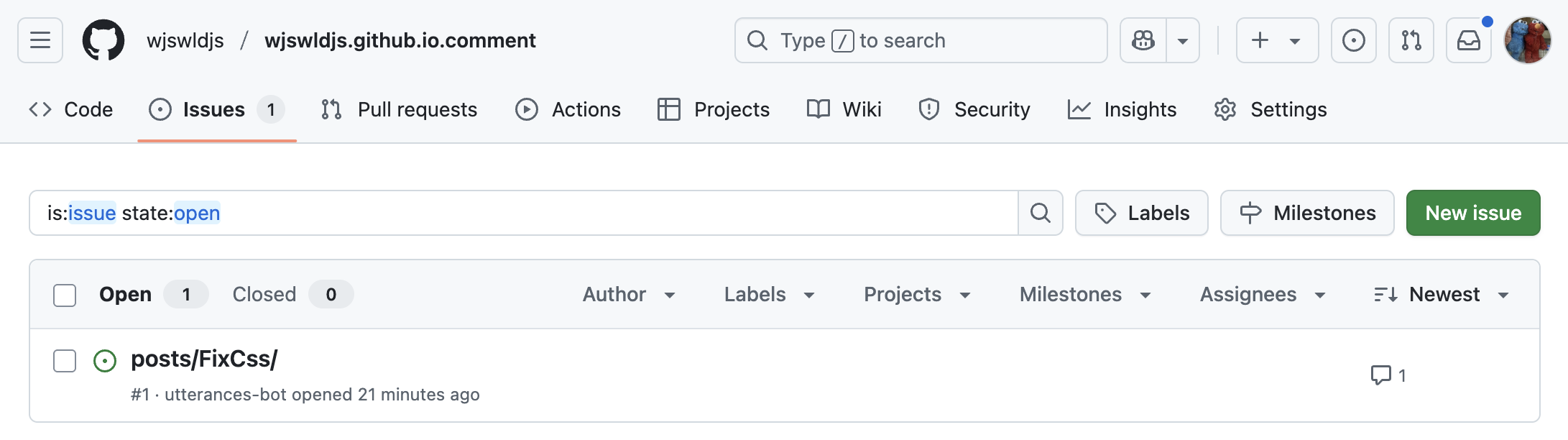Expand the Author filter dropdown
Screen dimensions: 1568x440
pos(629,295)
